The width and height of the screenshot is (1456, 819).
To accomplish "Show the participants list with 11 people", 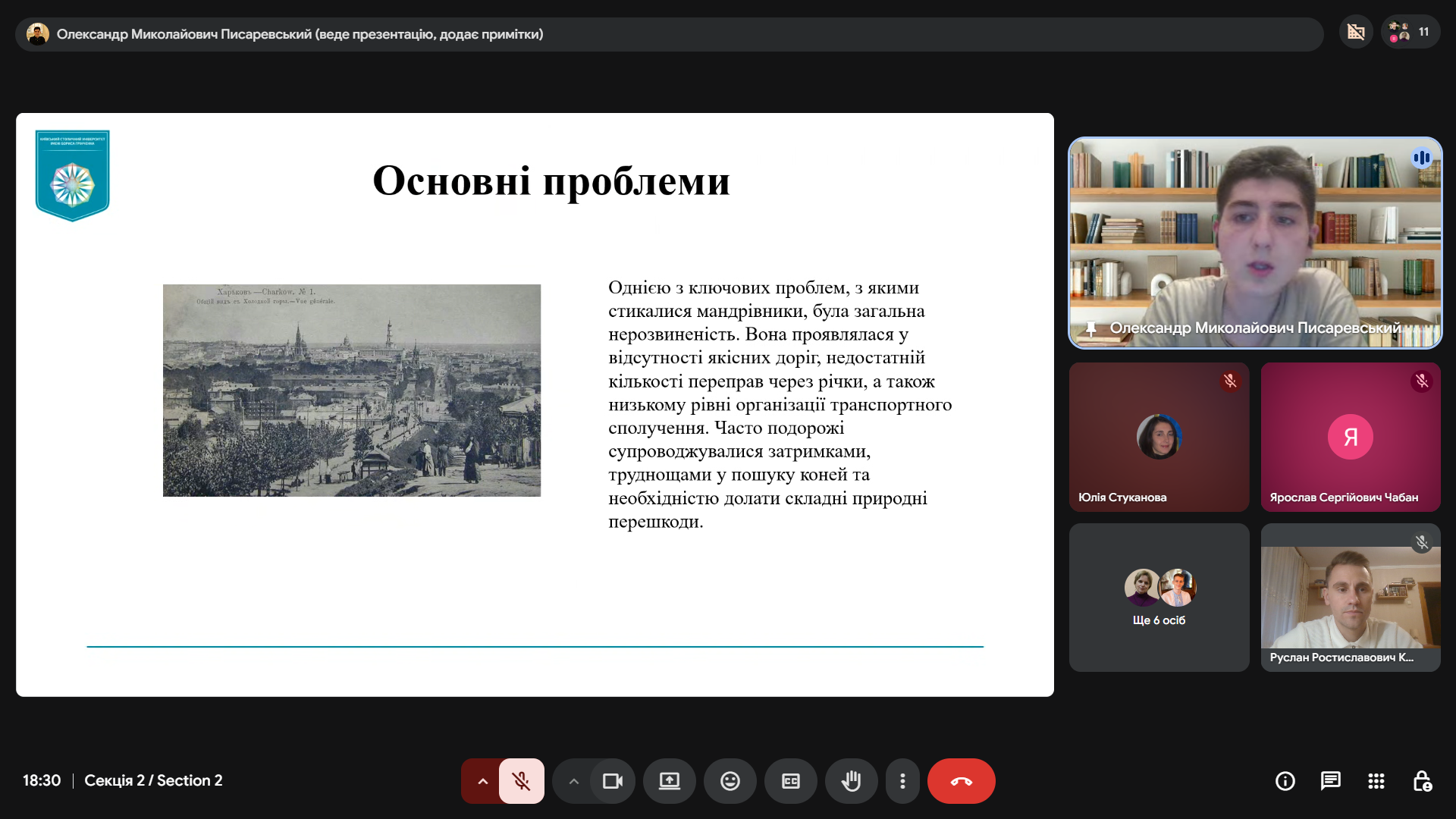I will (x=1410, y=32).
